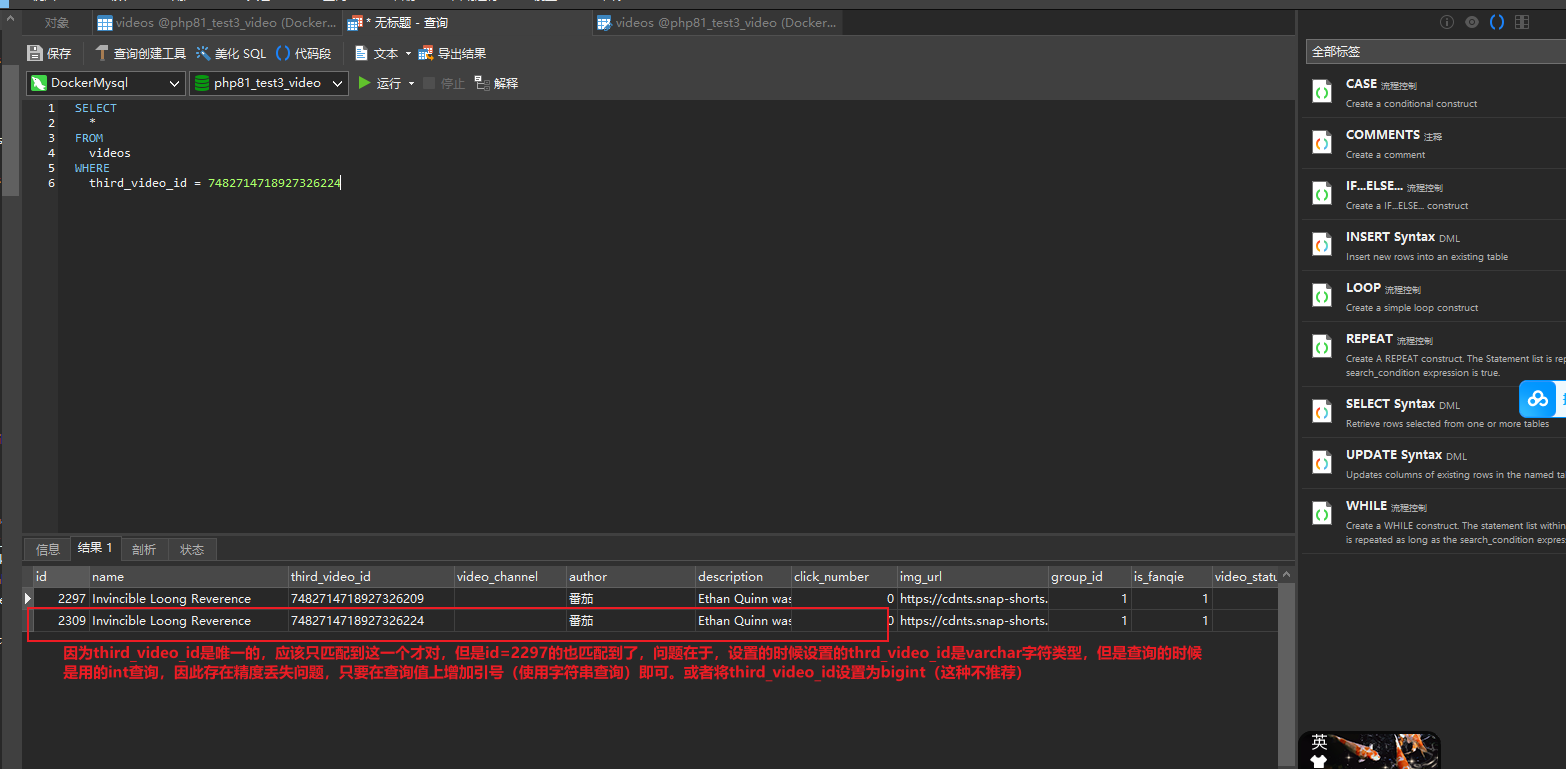Click the click_number column header

[843, 576]
